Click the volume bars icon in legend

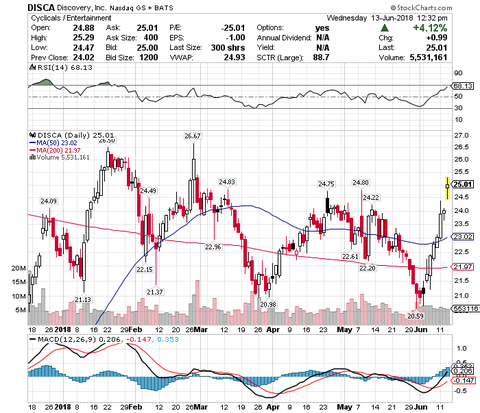click(x=32, y=157)
